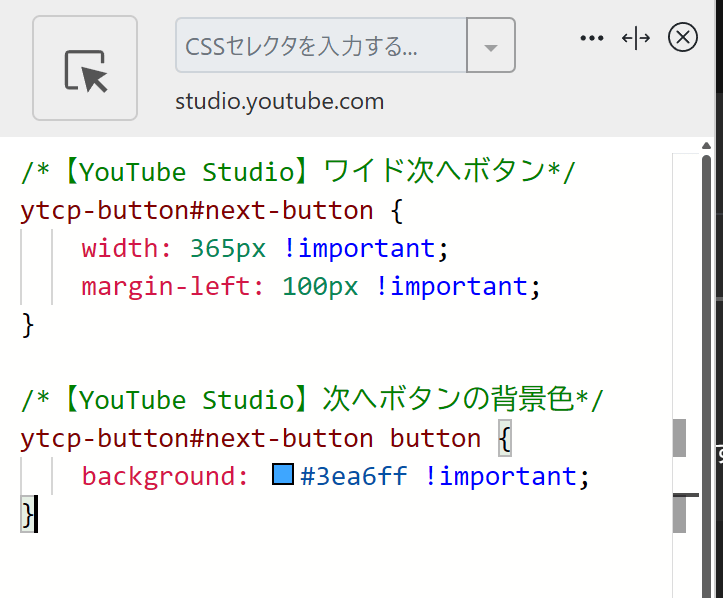Focus the CSS selector input field
723x598 pixels.
click(x=321, y=45)
